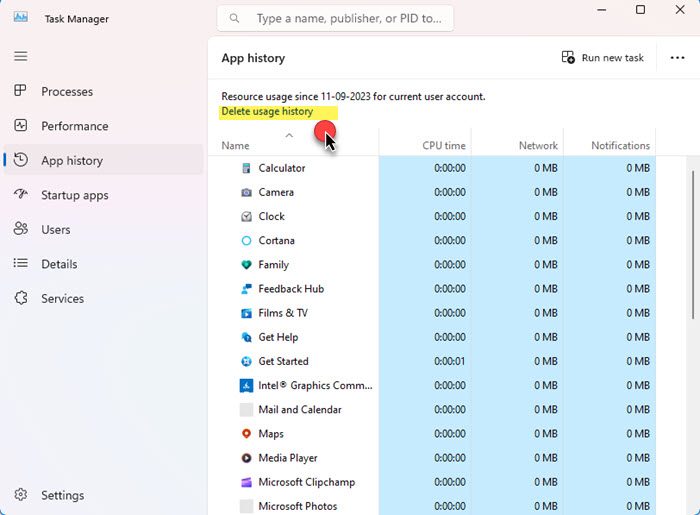
Task: Open the hamburger navigation menu
Action: [x=21, y=56]
